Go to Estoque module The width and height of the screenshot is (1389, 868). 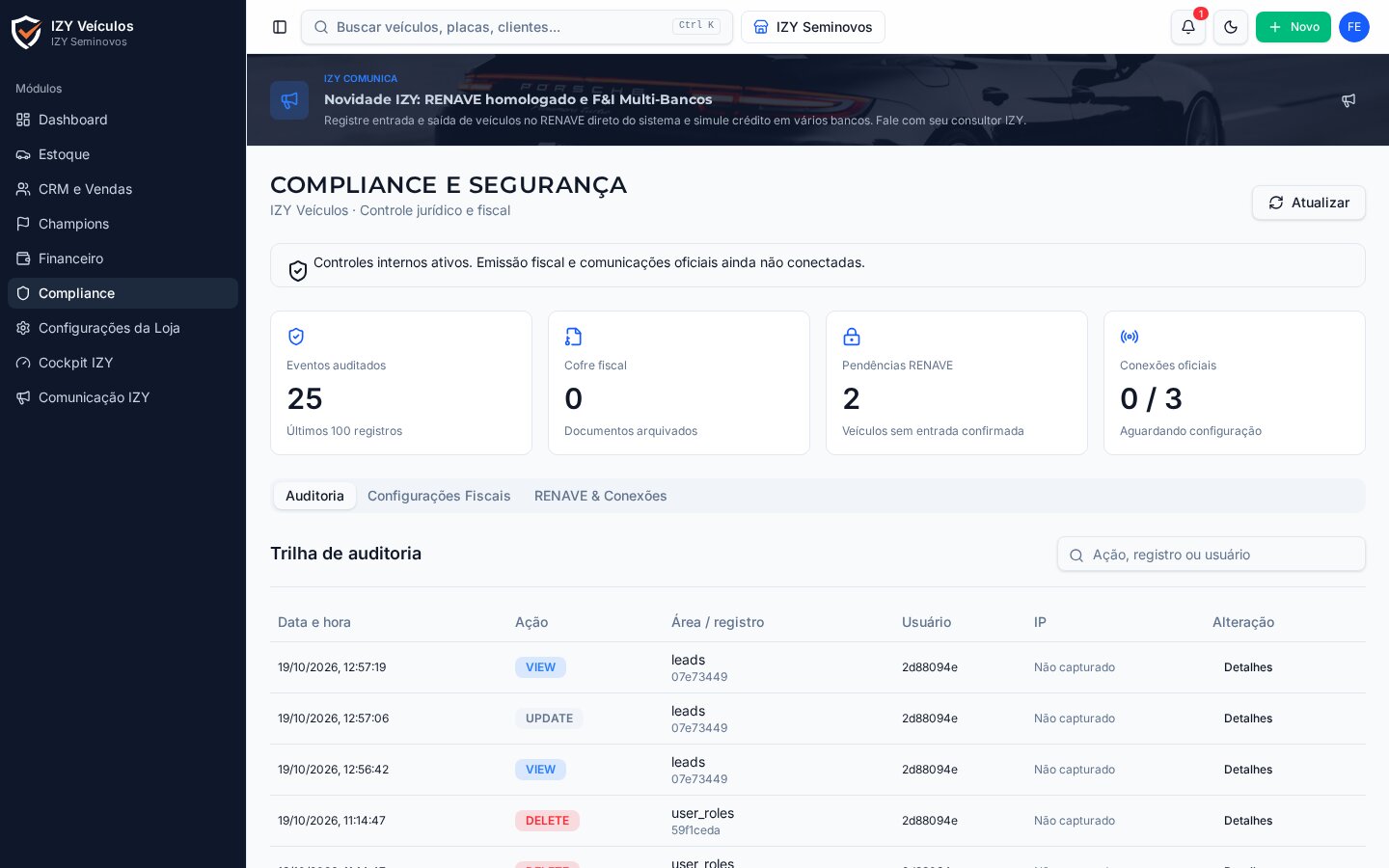coord(123,154)
